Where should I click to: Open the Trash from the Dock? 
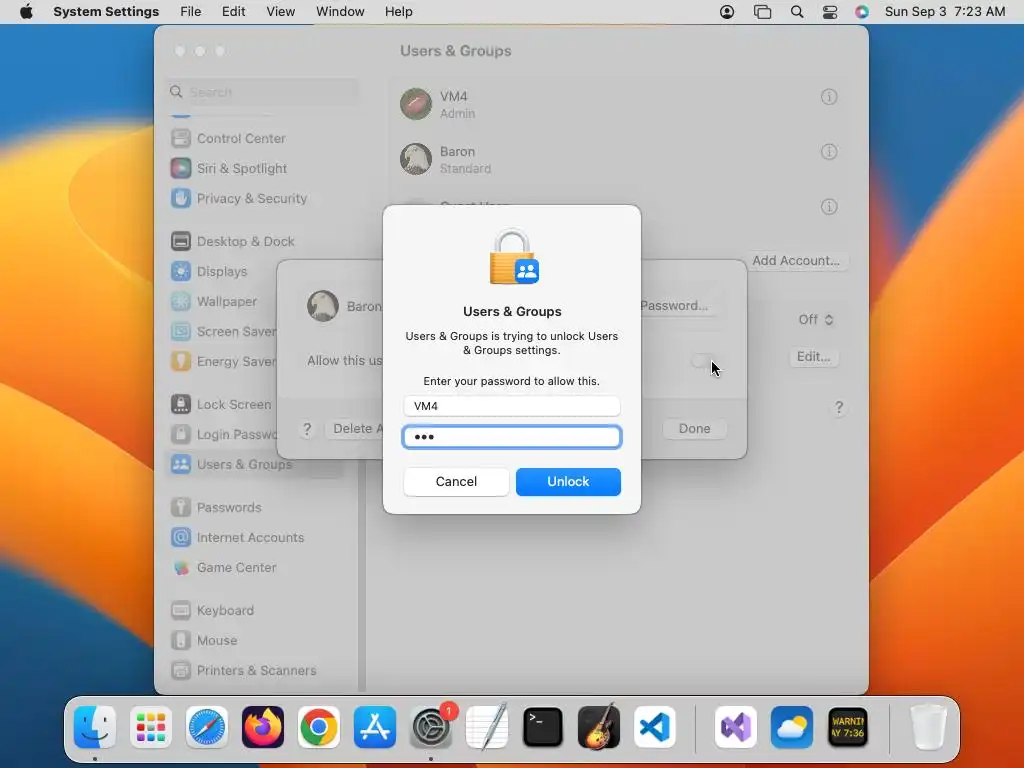click(929, 727)
